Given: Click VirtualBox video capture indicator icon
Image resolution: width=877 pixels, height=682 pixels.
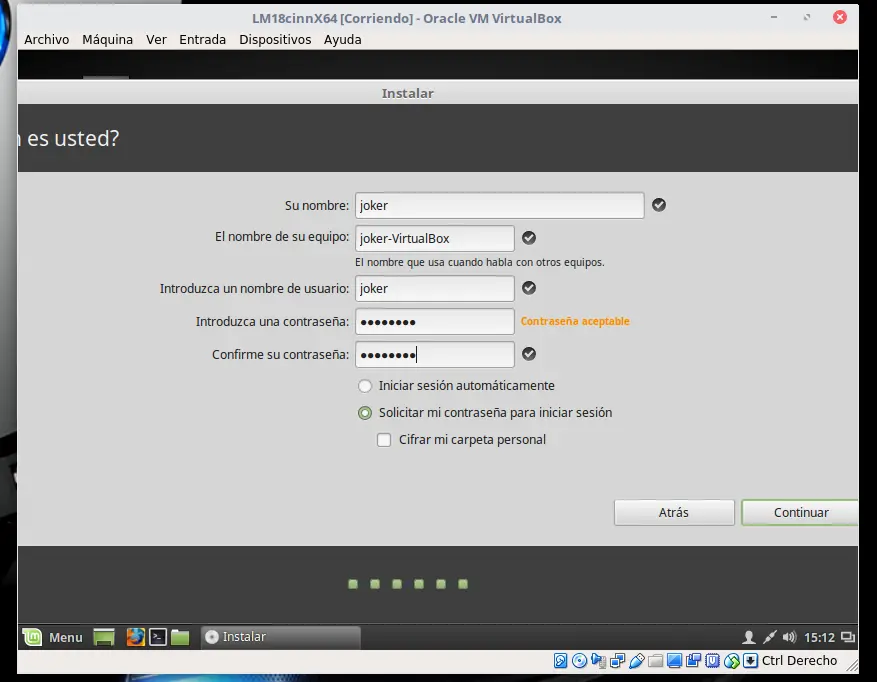Looking at the screenshot, I should tap(694, 661).
